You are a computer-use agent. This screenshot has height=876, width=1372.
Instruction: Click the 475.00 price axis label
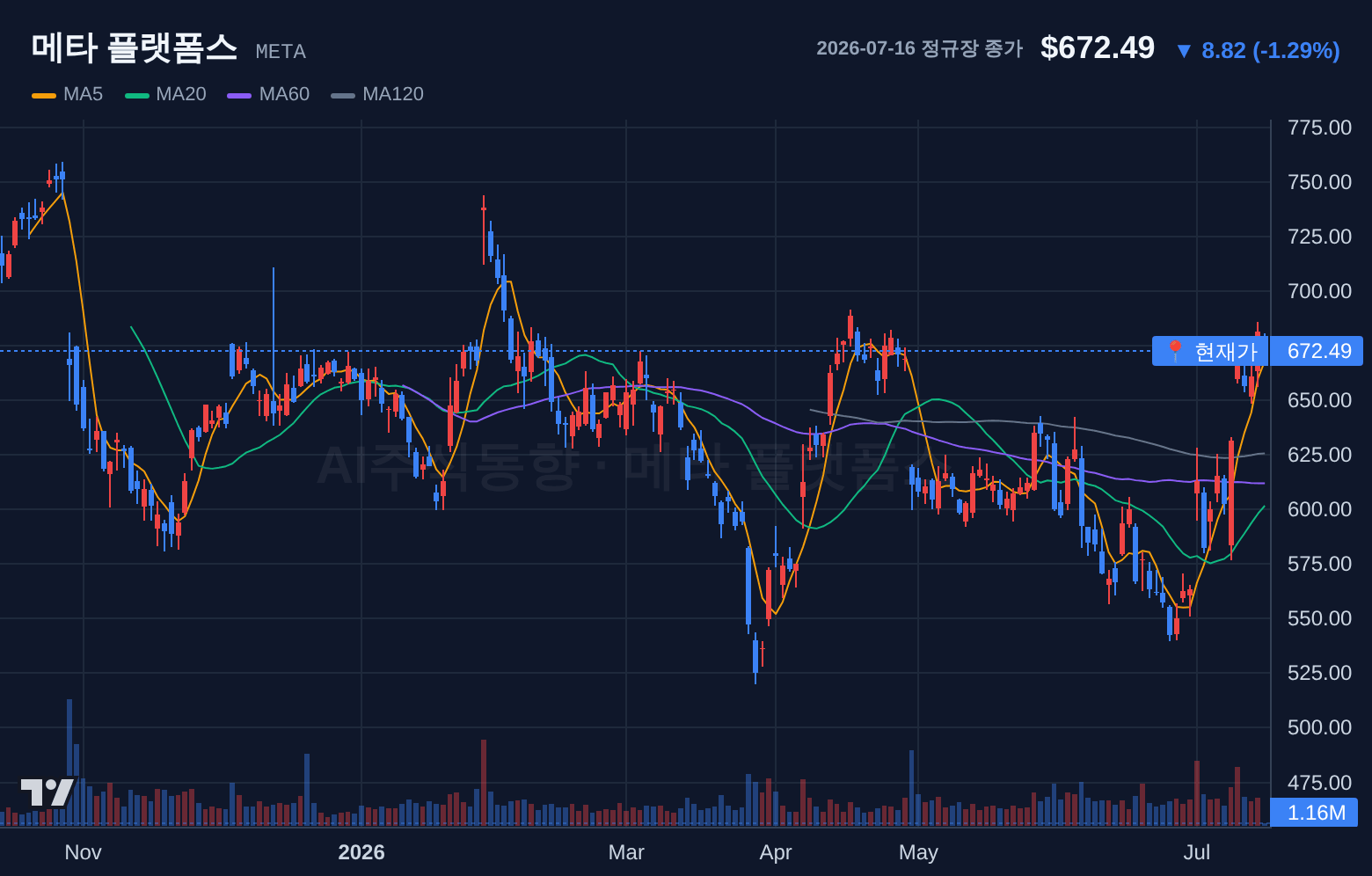pyautogui.click(x=1319, y=783)
